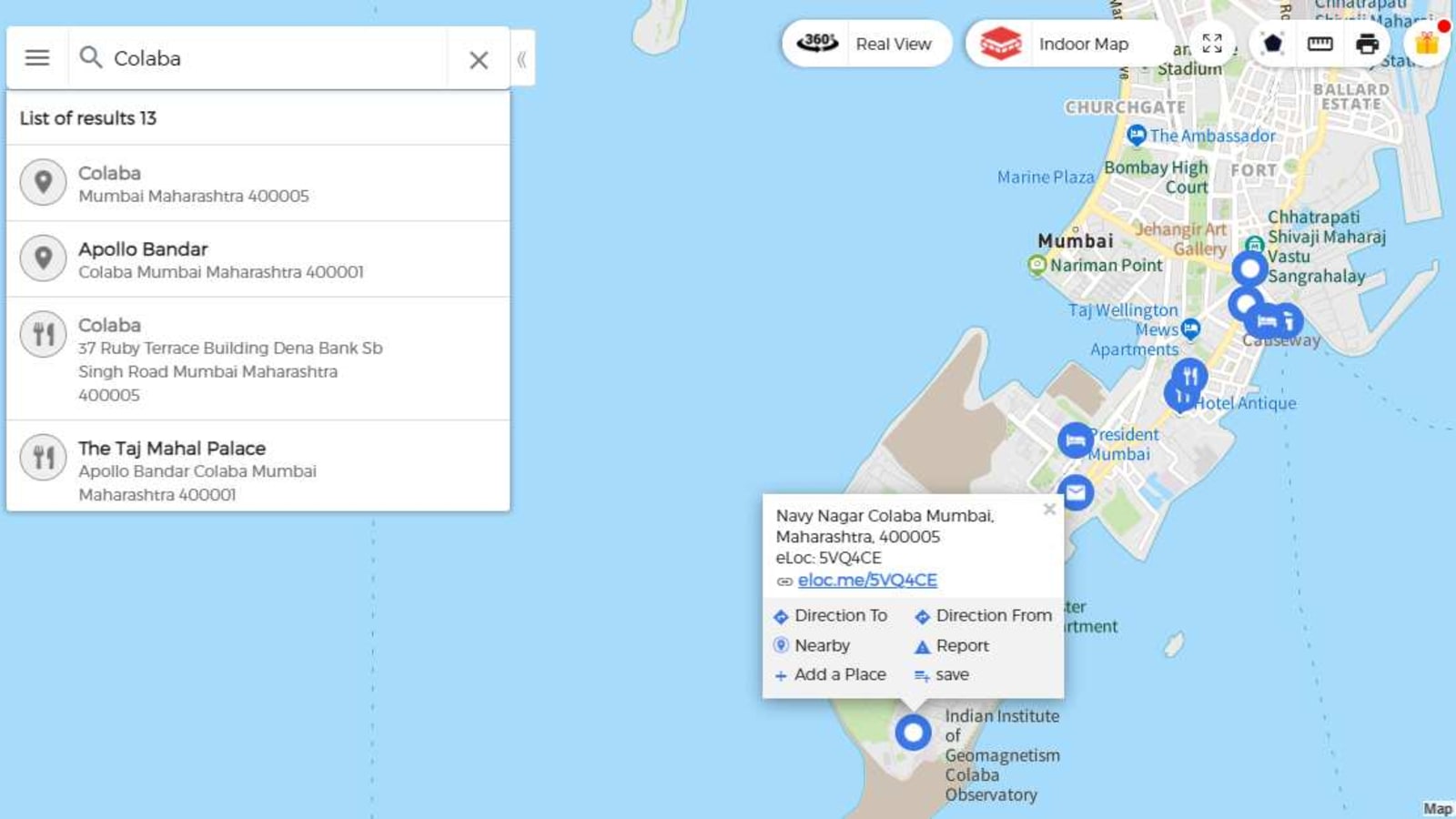Save the Navy Nagar location
The height and width of the screenshot is (819, 1456).
point(942,675)
